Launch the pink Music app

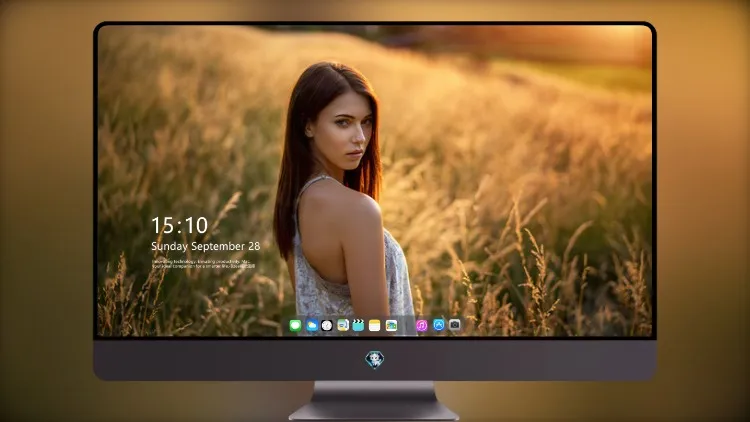[x=421, y=325]
